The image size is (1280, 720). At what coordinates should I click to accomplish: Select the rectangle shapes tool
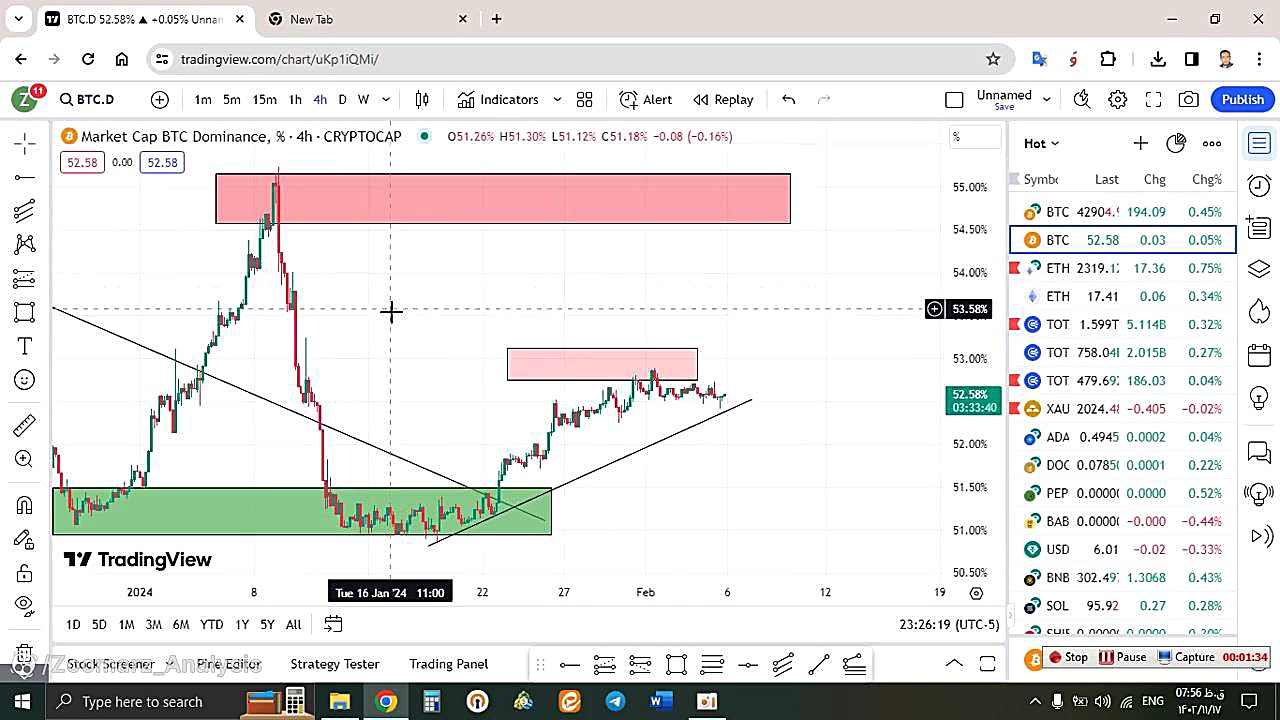[x=25, y=312]
